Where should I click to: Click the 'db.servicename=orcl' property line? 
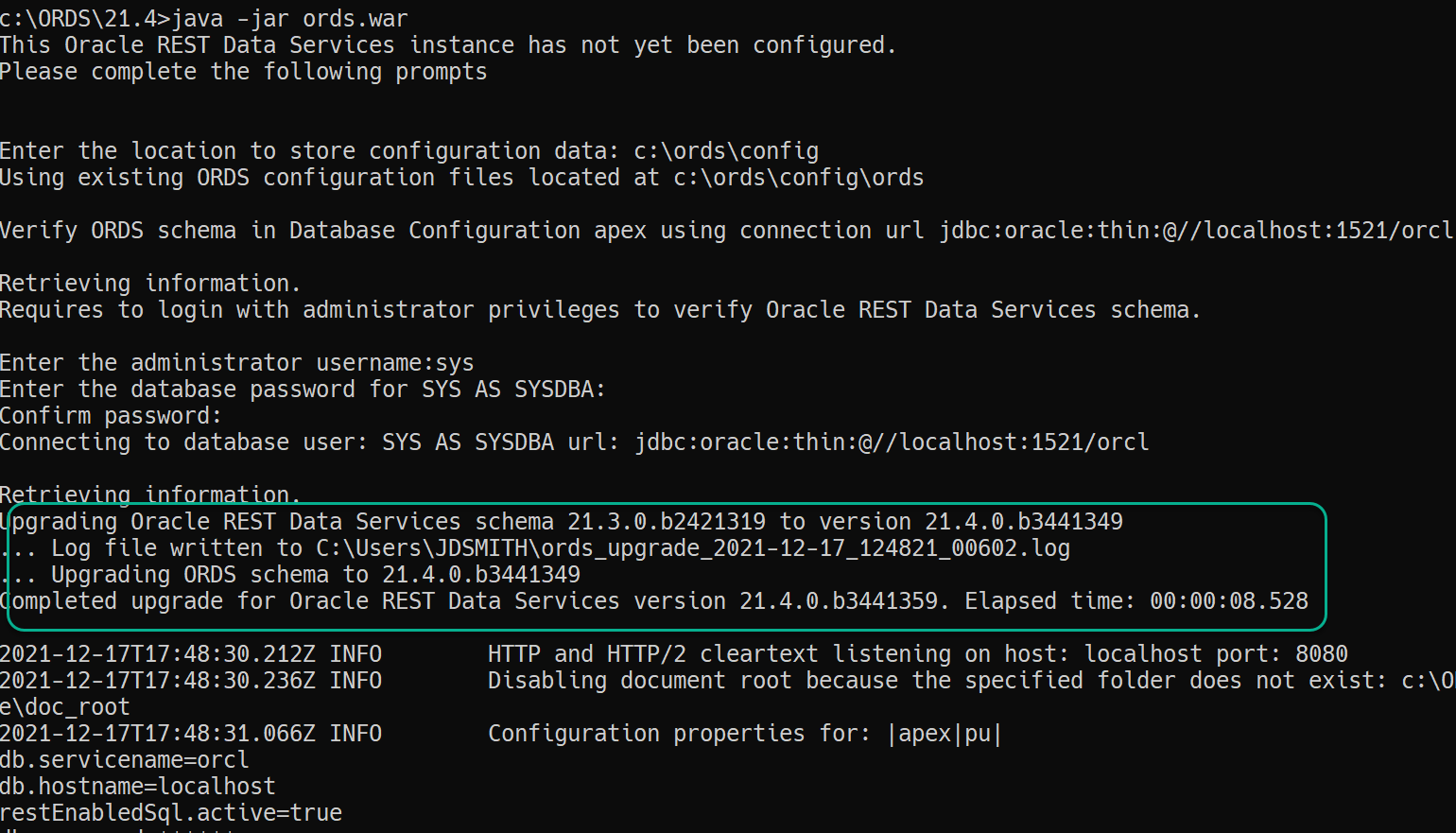pos(124,760)
